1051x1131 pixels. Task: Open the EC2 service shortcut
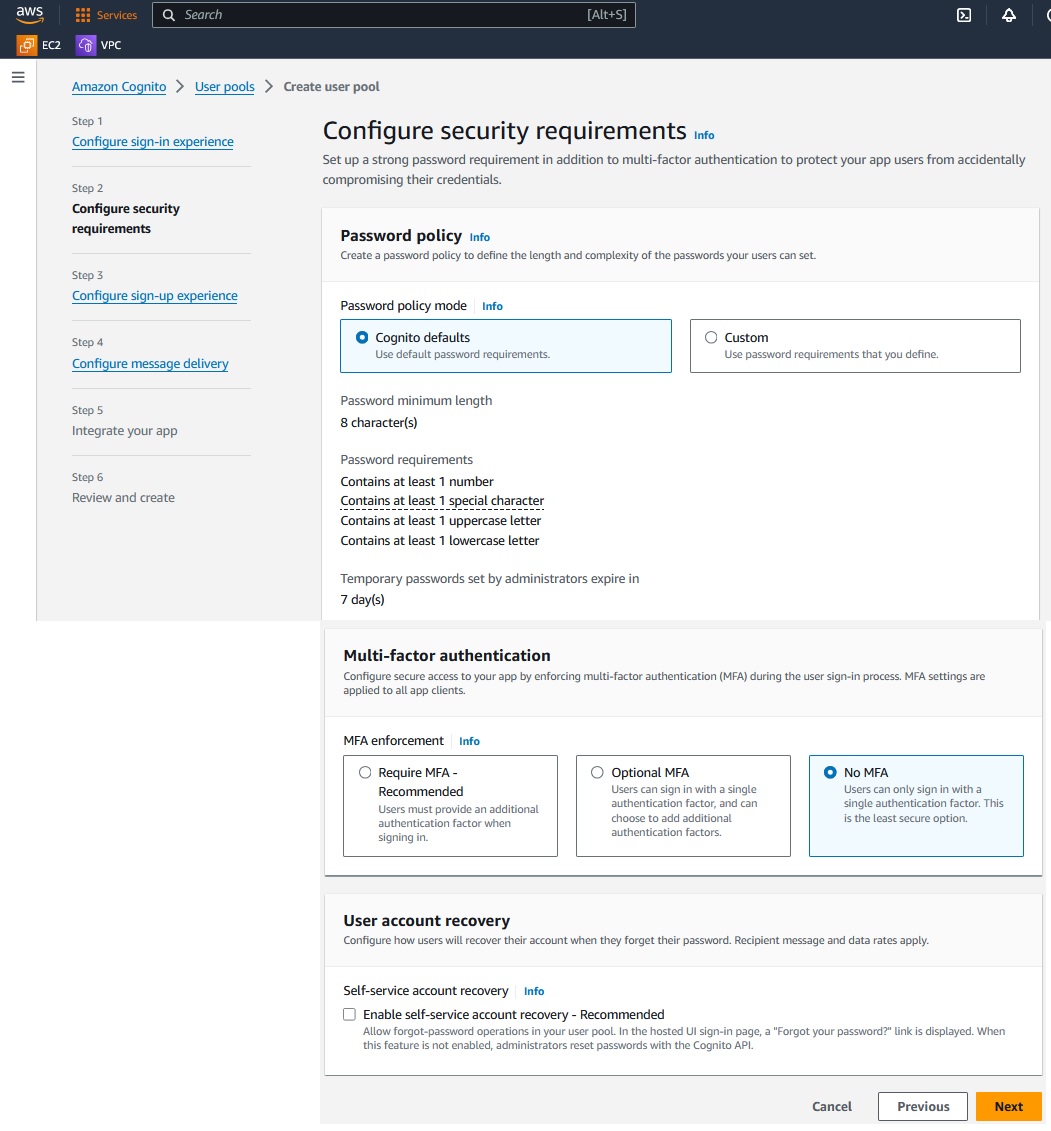[x=38, y=45]
